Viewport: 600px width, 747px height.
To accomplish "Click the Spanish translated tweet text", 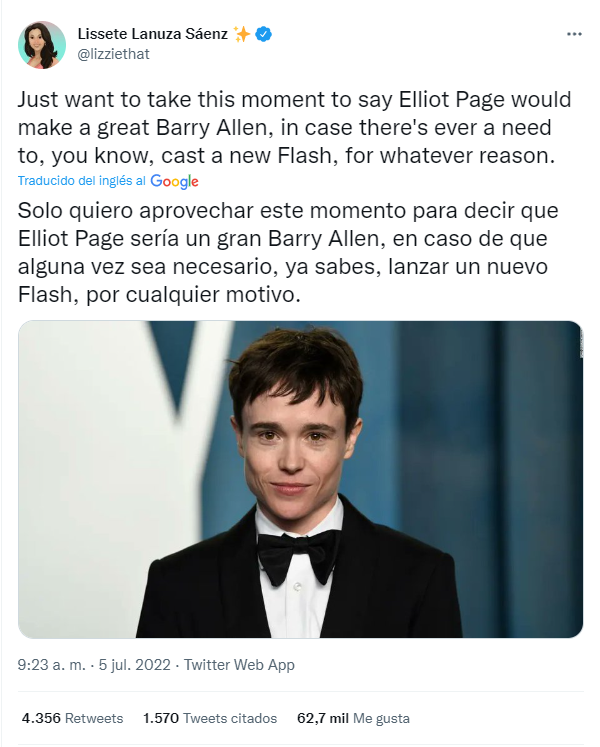I will click(288, 252).
